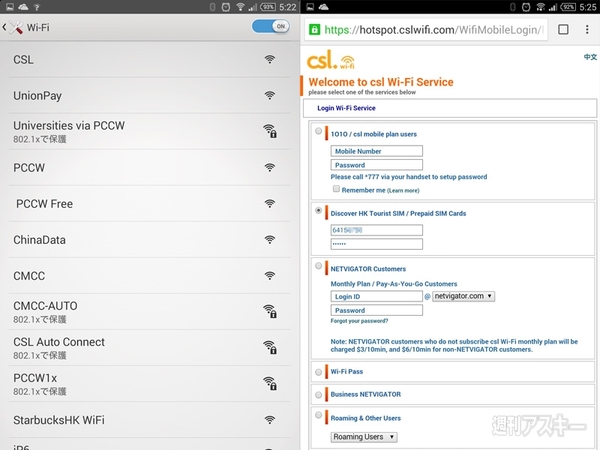This screenshot has width=600, height=450.
Task: Select the NETVIGATOR Customers radio
Action: coord(318,266)
